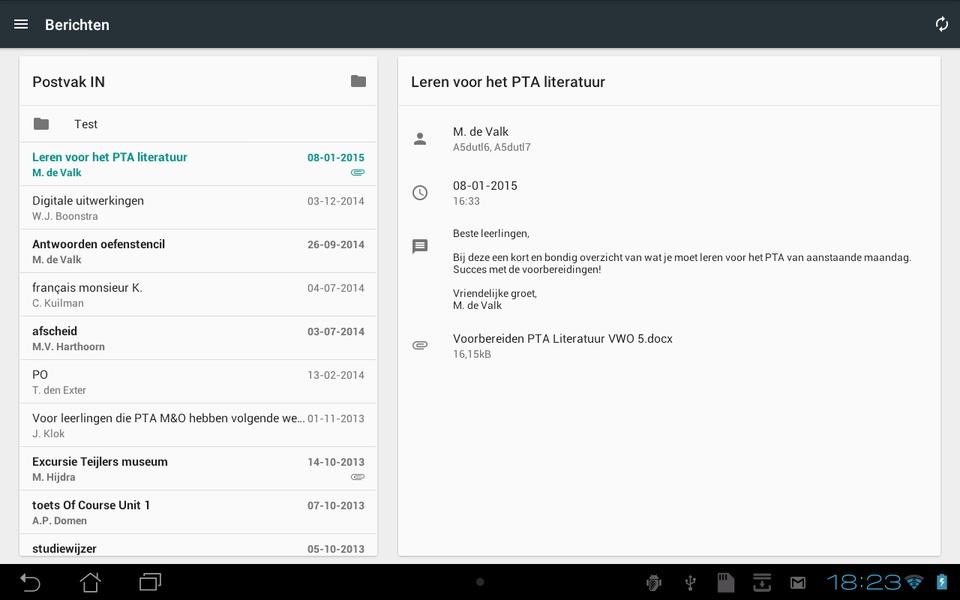Open the PO message from T. den Exter

click(x=198, y=381)
